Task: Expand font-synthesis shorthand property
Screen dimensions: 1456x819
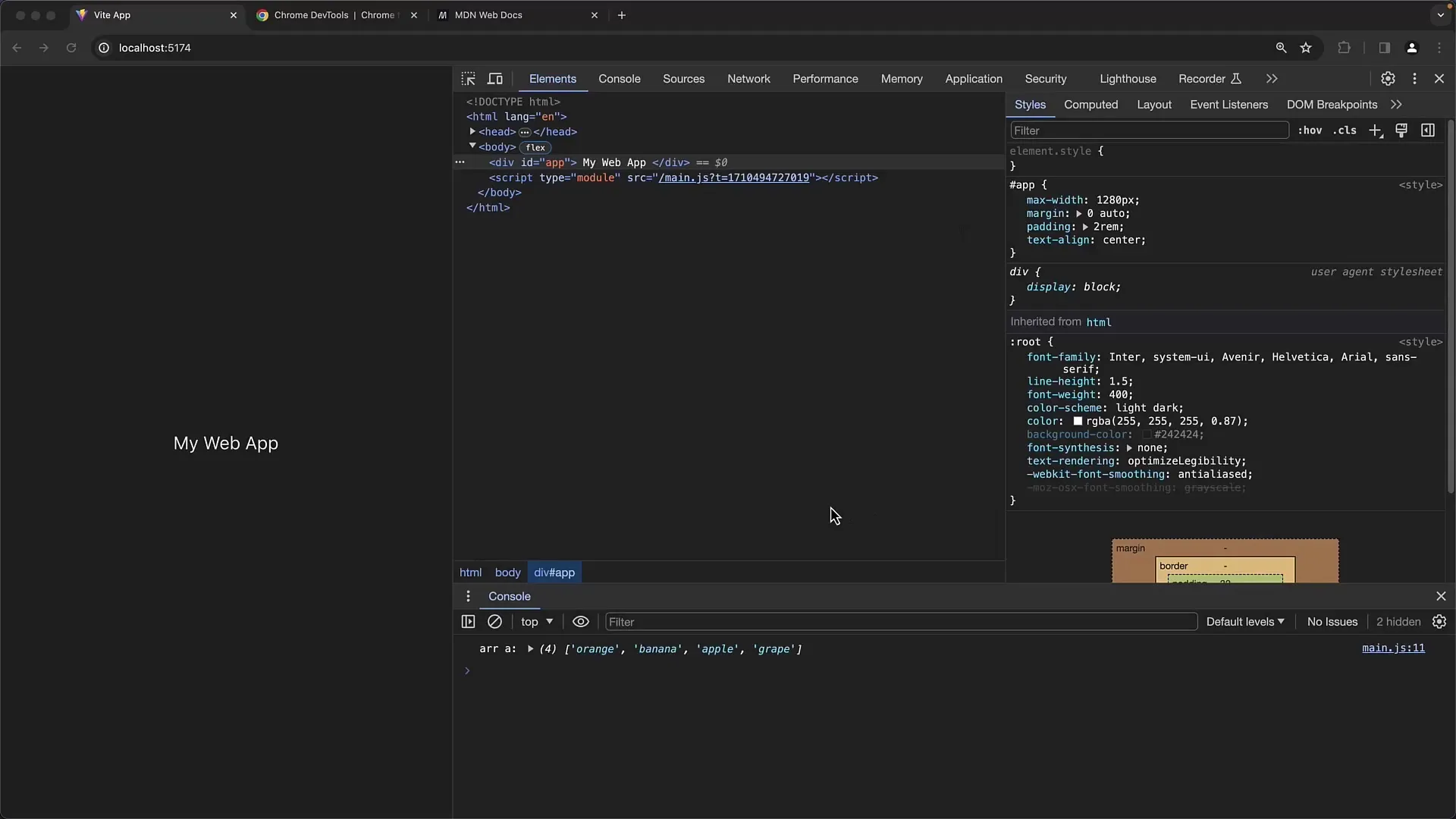Action: [x=1129, y=448]
